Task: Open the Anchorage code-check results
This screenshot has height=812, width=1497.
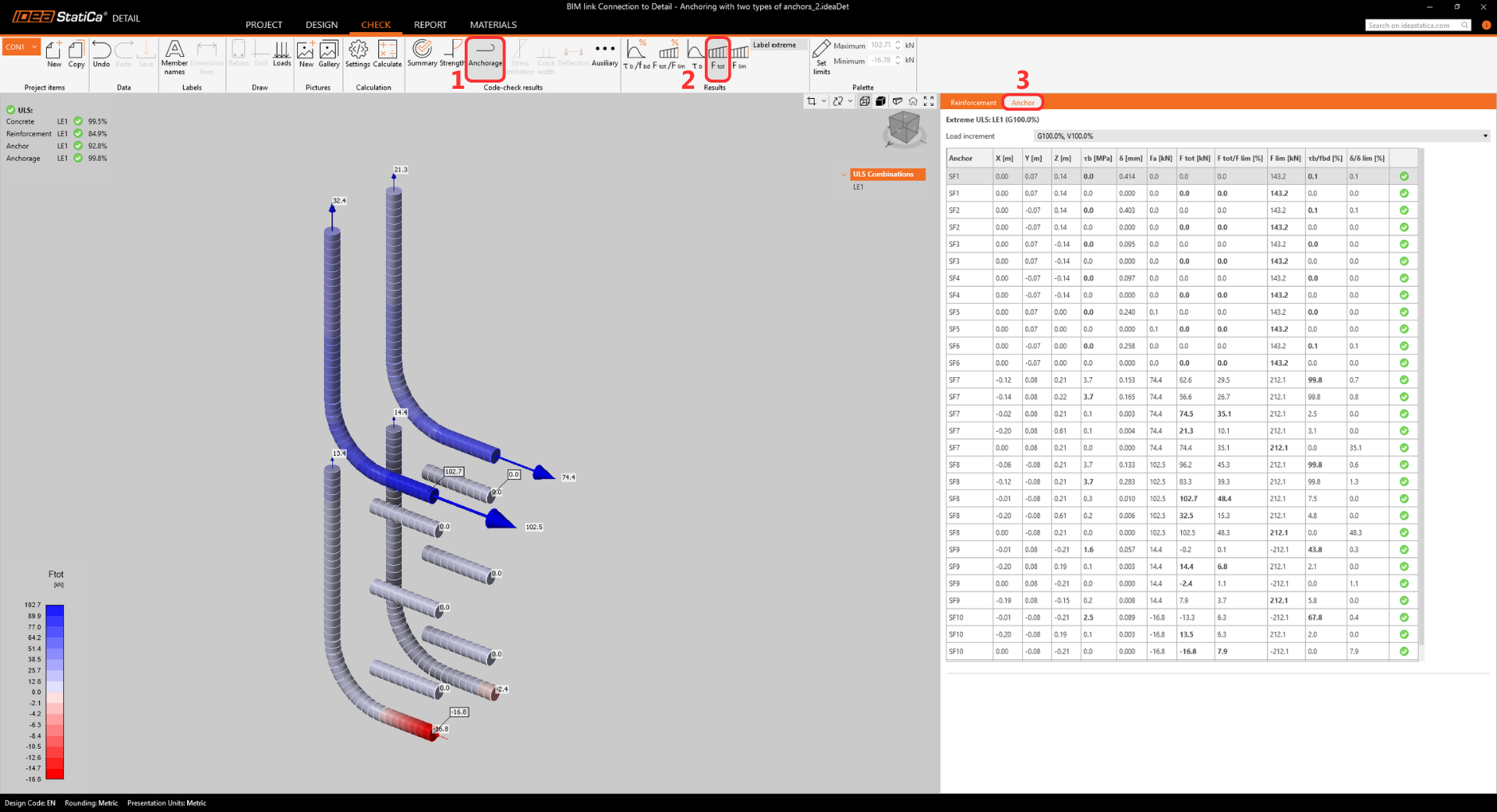Action: tap(485, 55)
